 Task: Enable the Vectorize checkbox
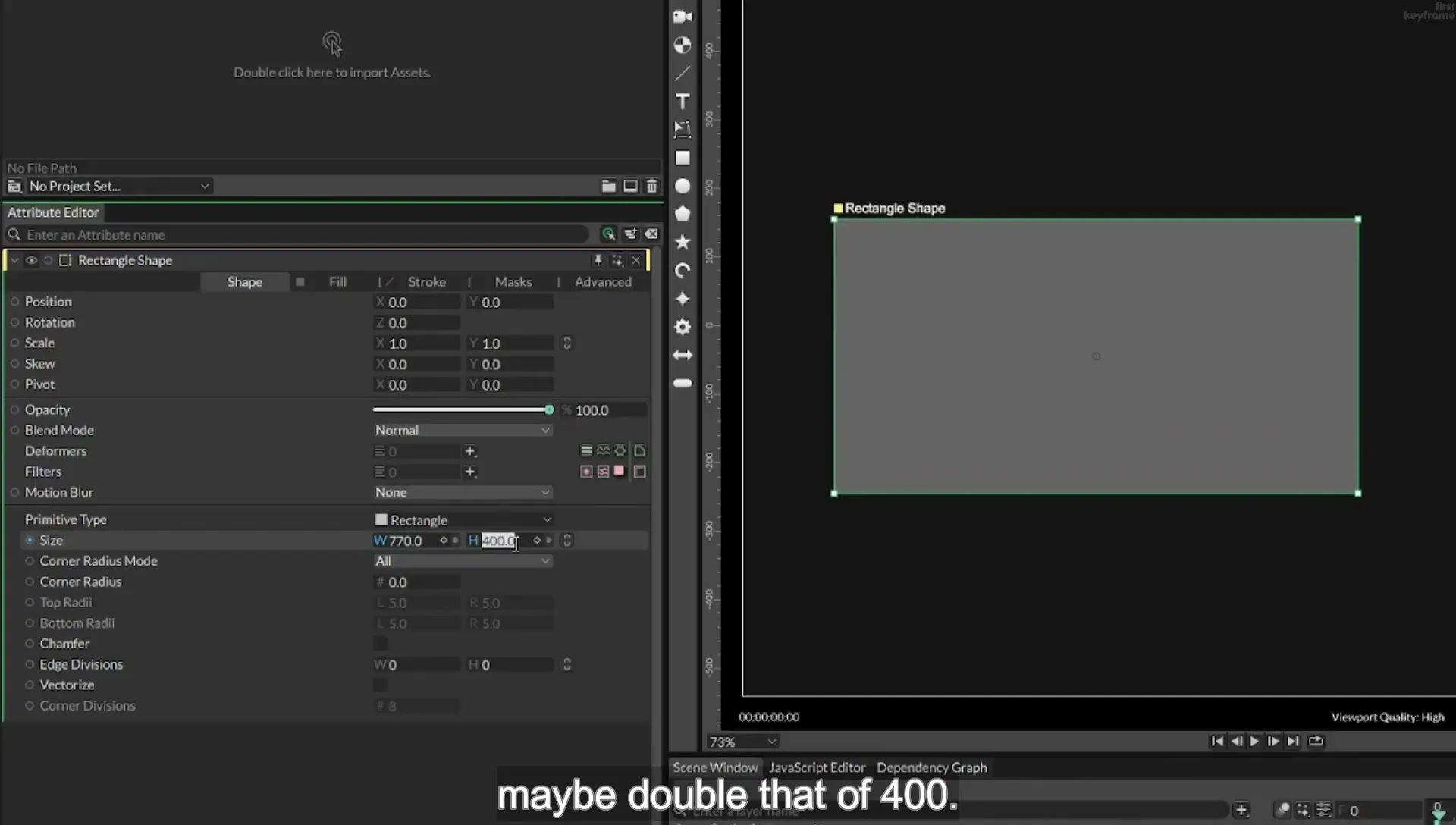pos(381,685)
